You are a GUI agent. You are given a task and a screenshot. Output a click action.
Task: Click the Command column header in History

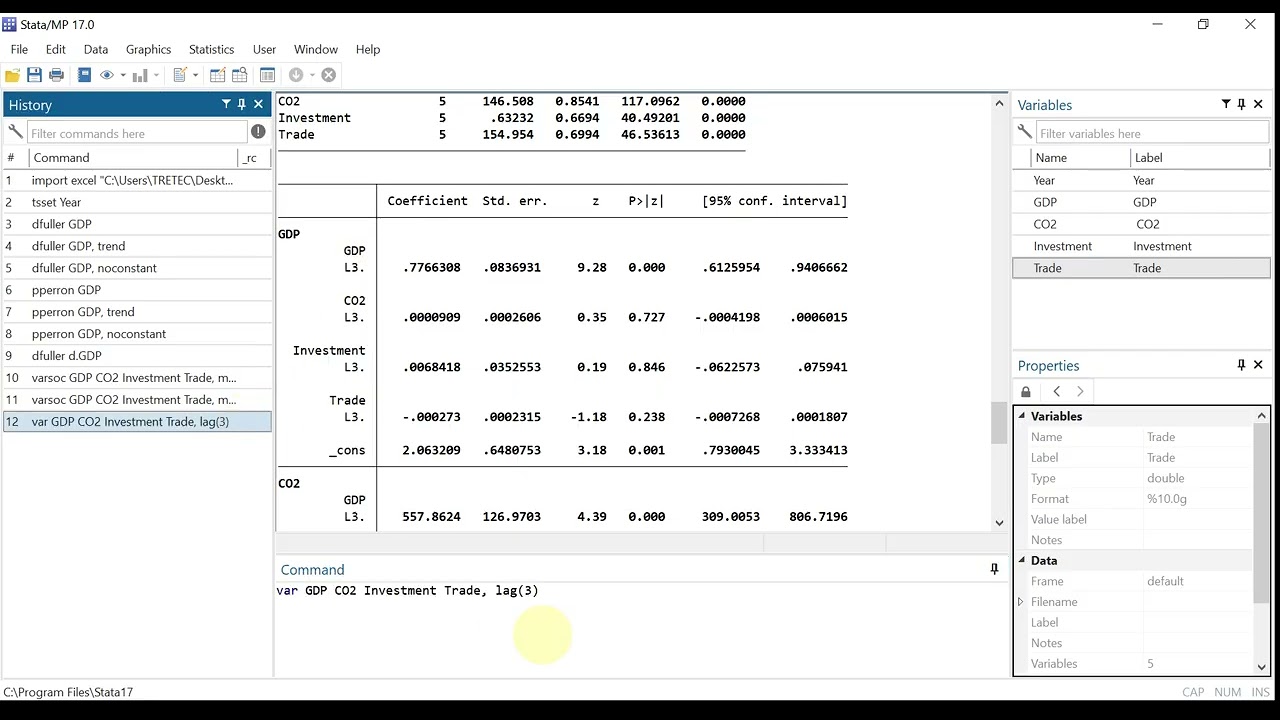tap(133, 158)
